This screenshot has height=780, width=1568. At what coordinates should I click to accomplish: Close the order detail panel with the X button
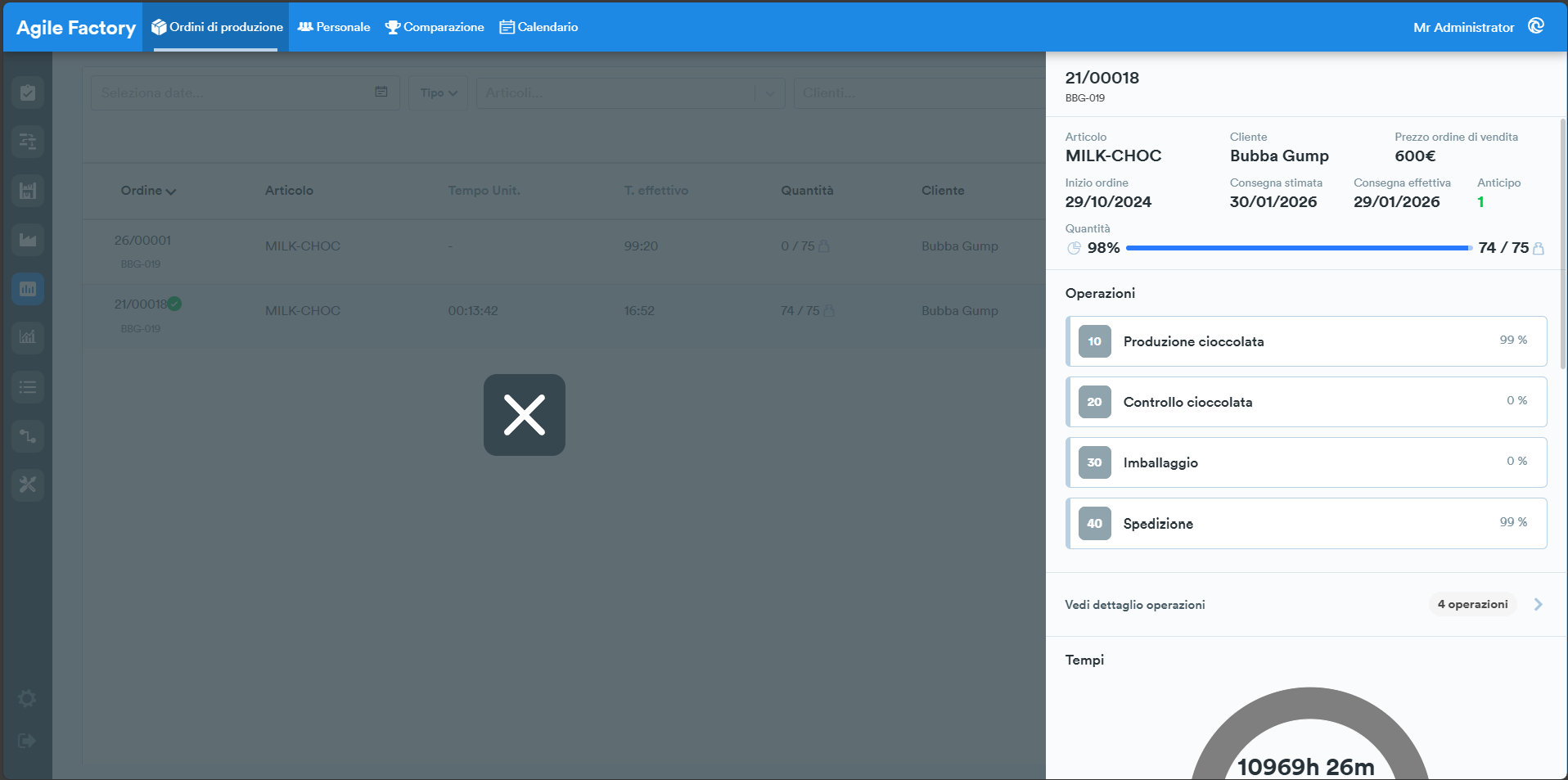pyautogui.click(x=524, y=414)
